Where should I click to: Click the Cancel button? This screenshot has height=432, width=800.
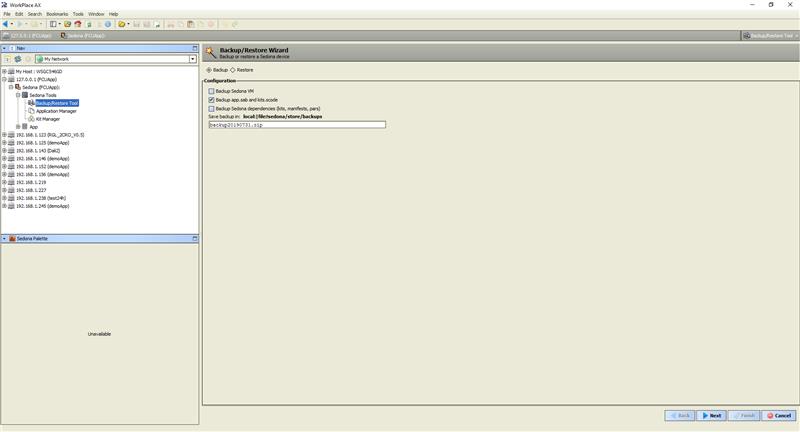(778, 415)
